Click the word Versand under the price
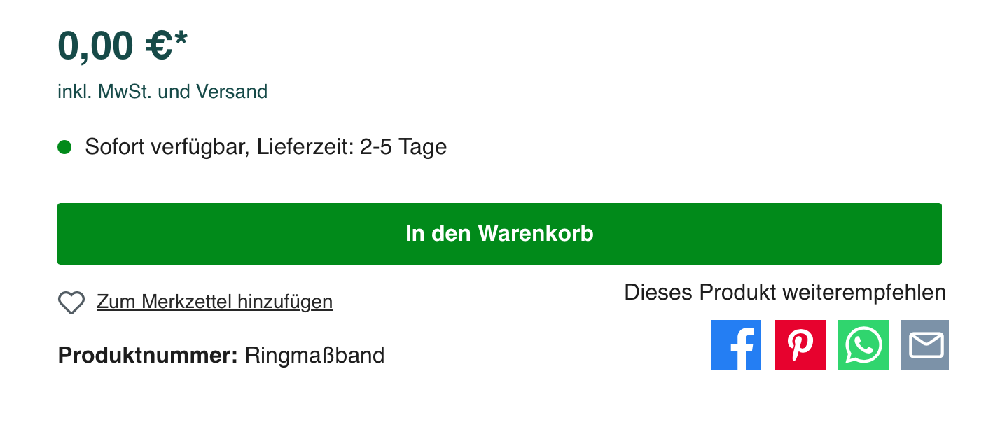Screen dimensions: 1000x434 (233, 92)
